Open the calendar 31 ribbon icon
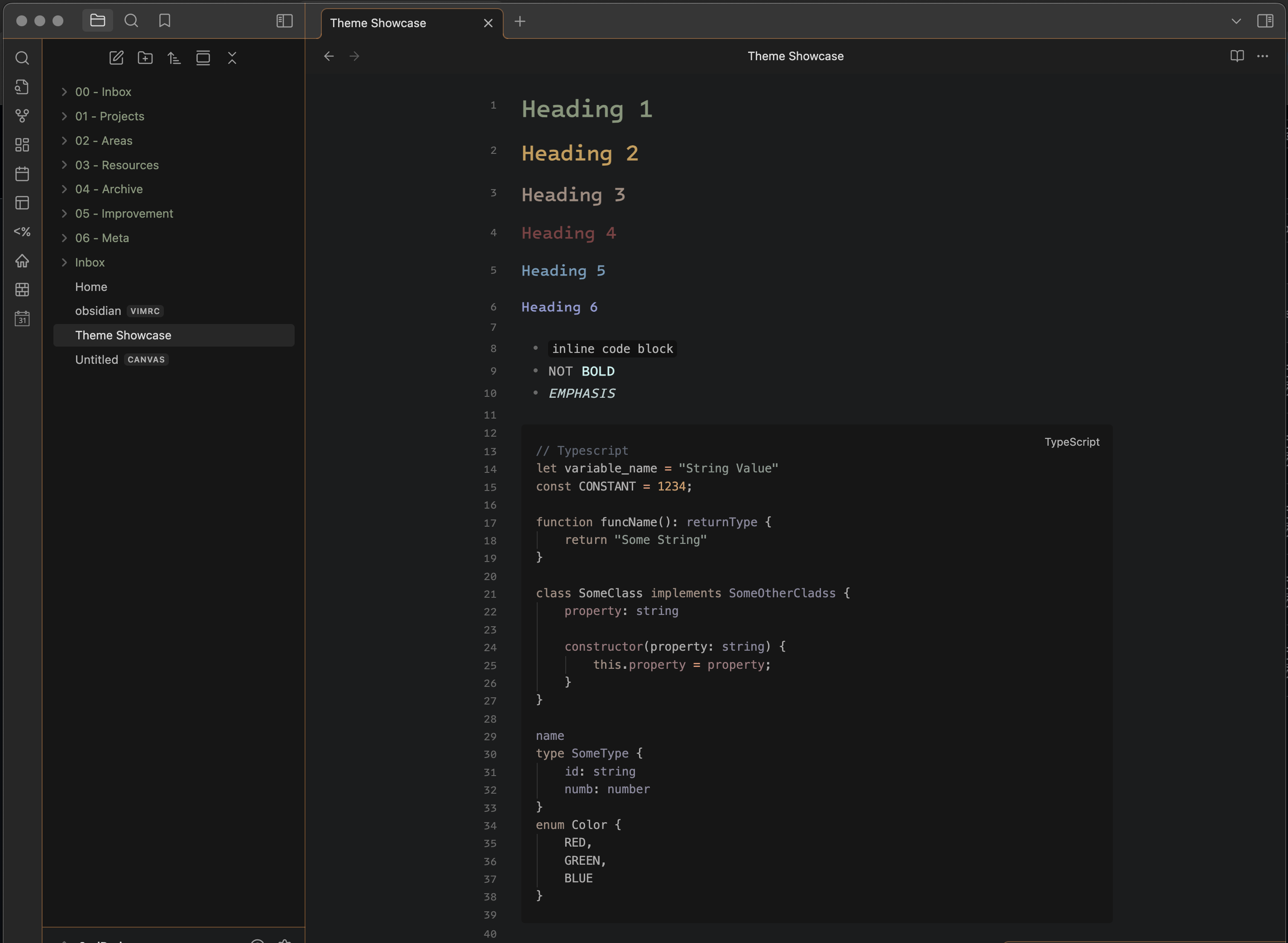Viewport: 1288px width, 943px height. pos(22,319)
